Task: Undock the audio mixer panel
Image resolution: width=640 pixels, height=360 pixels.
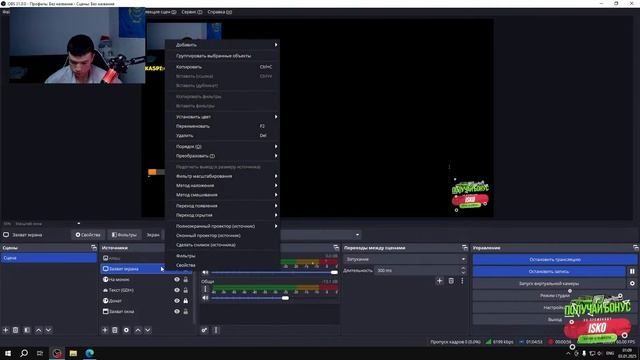Action: coord(336,248)
